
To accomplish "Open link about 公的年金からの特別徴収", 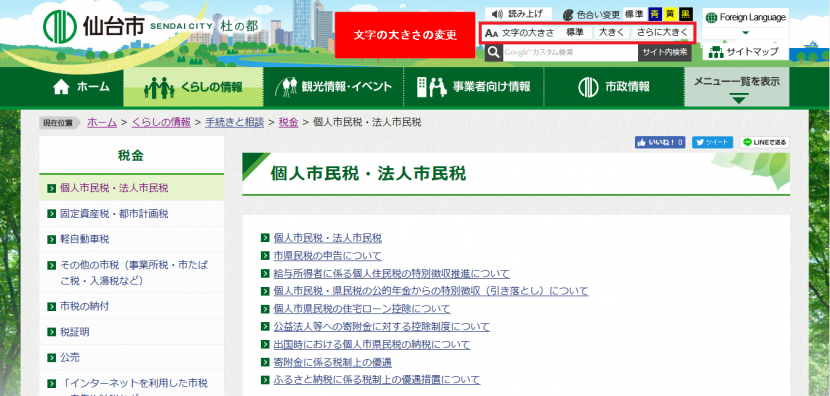I will point(431,291).
